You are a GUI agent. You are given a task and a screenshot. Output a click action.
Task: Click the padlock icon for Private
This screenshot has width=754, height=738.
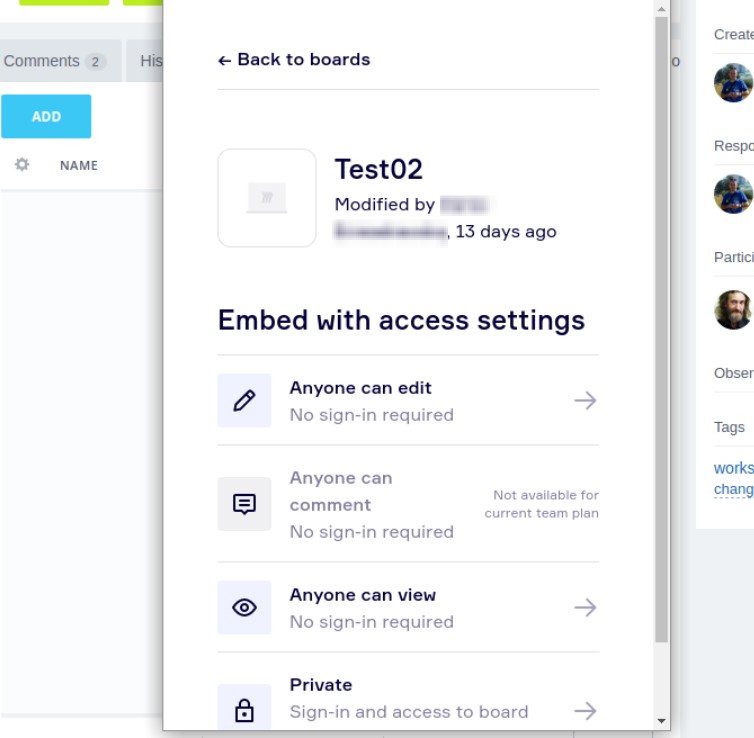coord(244,710)
